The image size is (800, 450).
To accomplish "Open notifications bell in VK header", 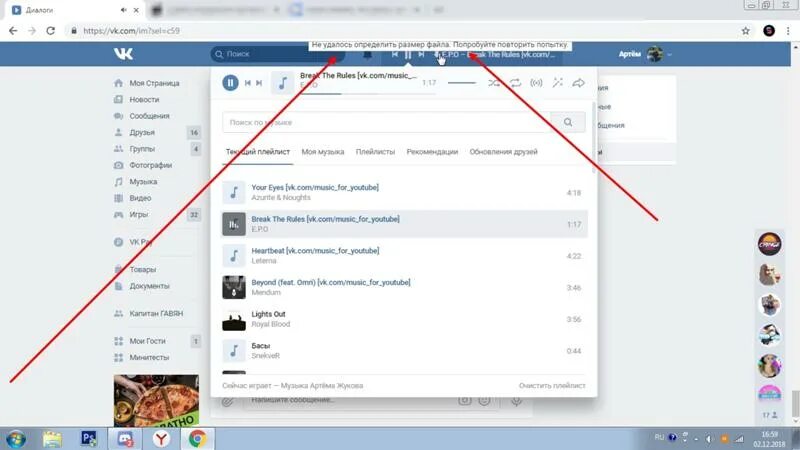I will (x=367, y=55).
